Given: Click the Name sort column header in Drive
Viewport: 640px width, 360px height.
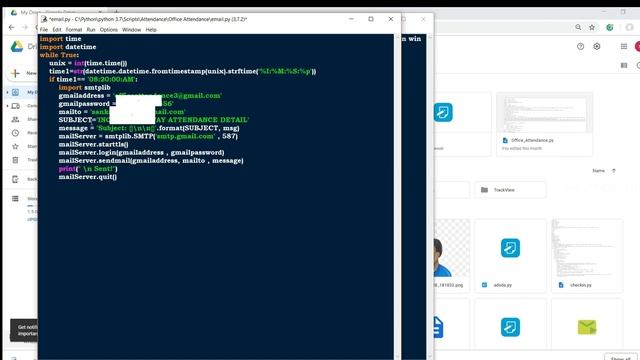Looking at the screenshot, I should [598, 171].
